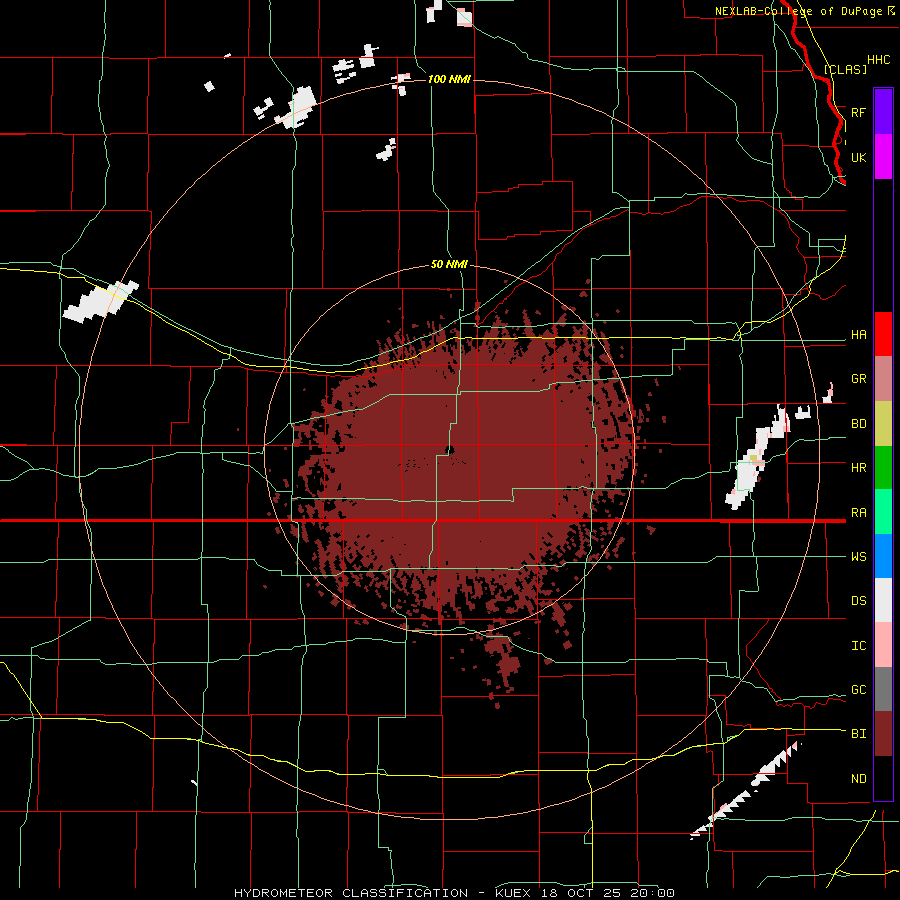Screen dimensions: 900x900
Task: Click the GC gray legend swatch
Action: point(883,689)
